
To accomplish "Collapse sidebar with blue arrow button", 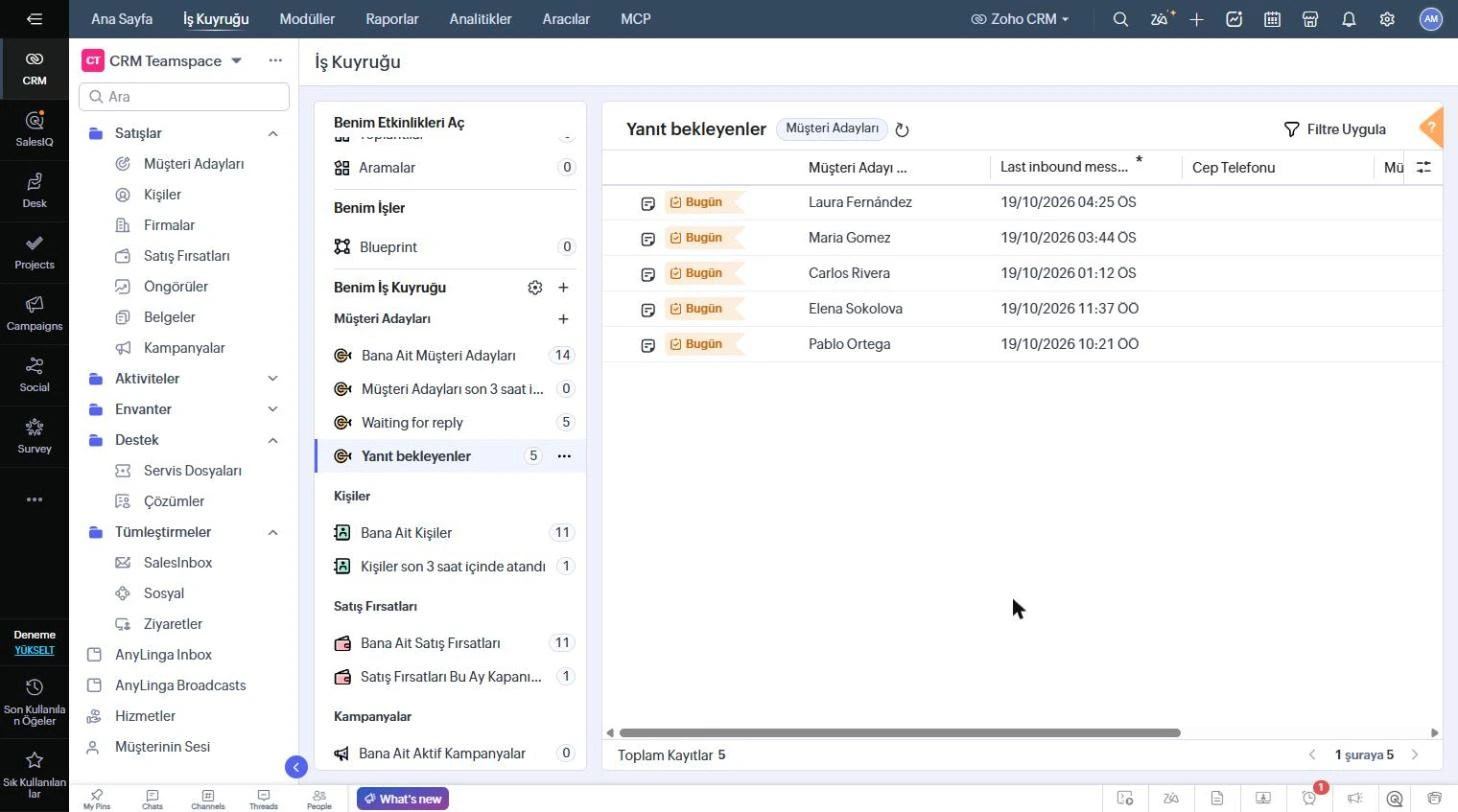I will [296, 767].
